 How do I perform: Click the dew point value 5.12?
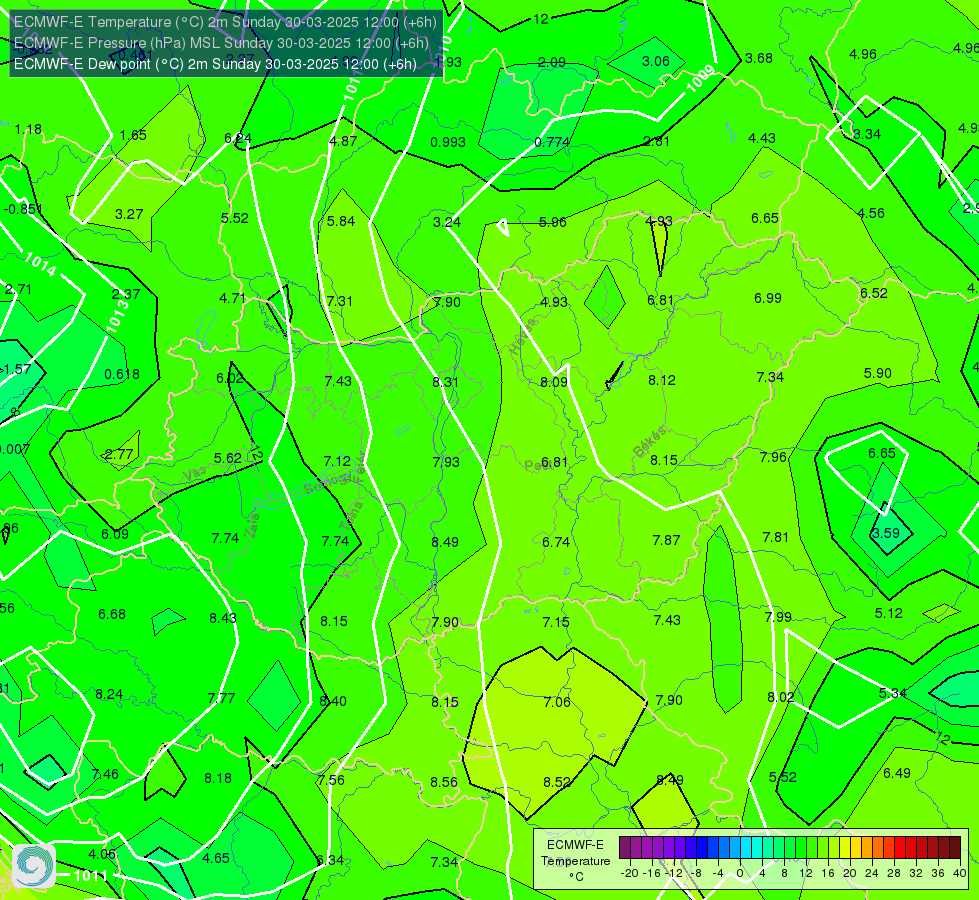pyautogui.click(x=888, y=613)
